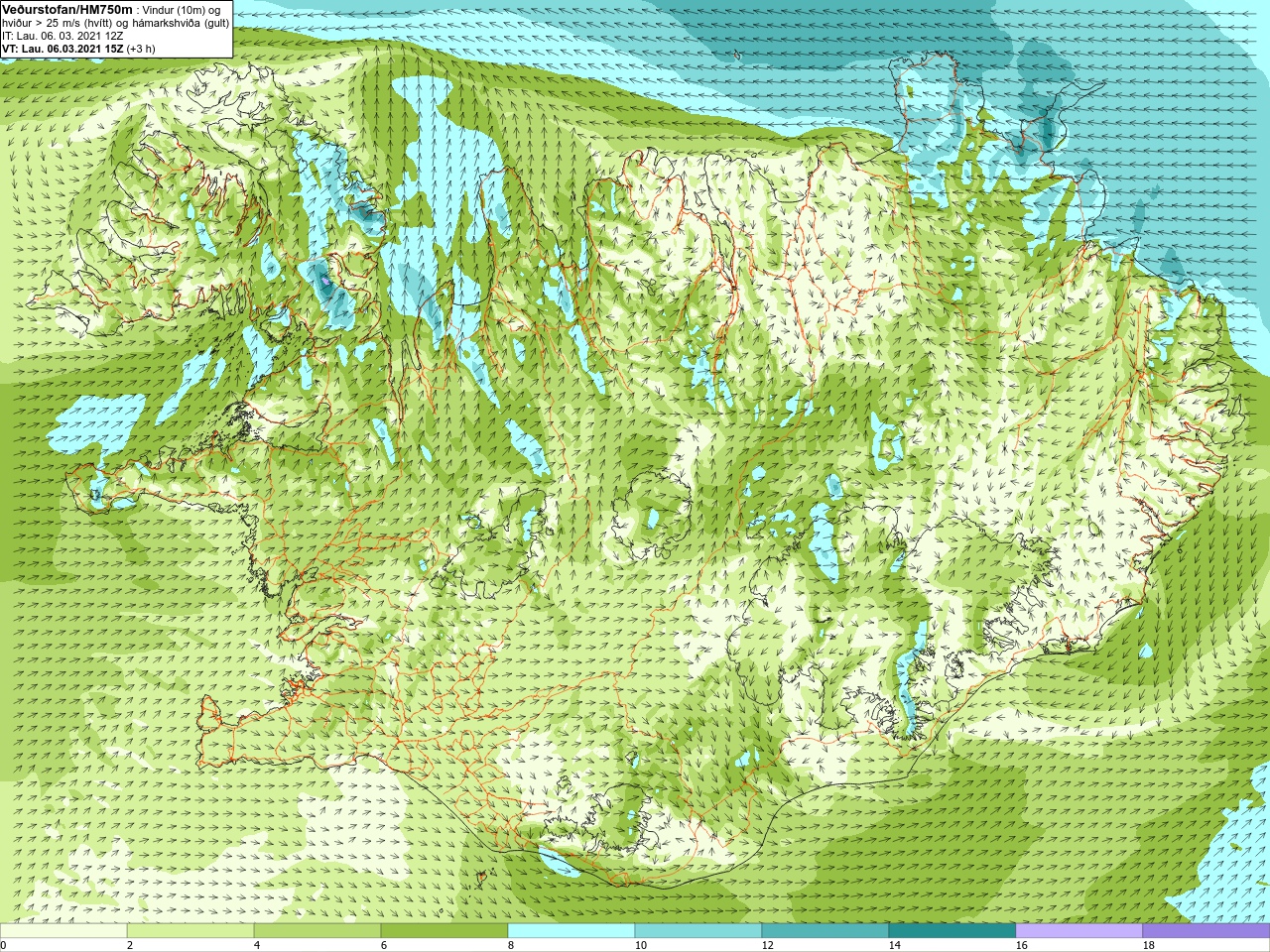
Task: Click the 14–16 m/s dark teal legend swatch
Action: click(x=952, y=931)
